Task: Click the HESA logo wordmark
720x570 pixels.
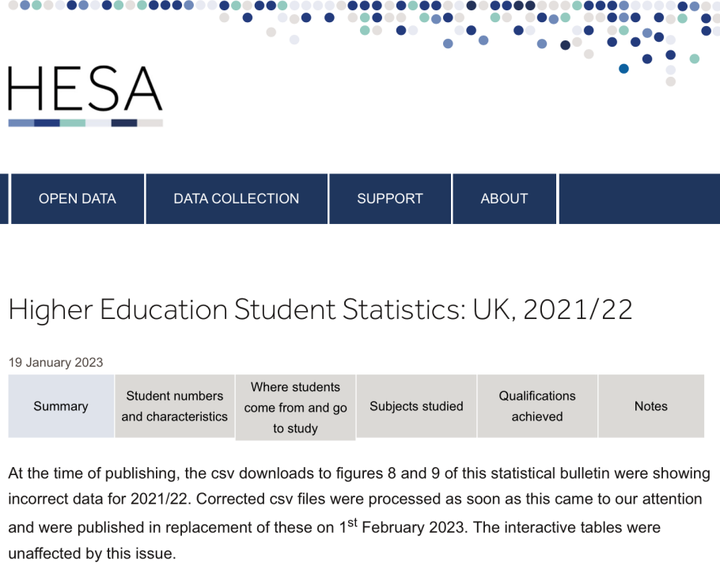Action: [85, 88]
